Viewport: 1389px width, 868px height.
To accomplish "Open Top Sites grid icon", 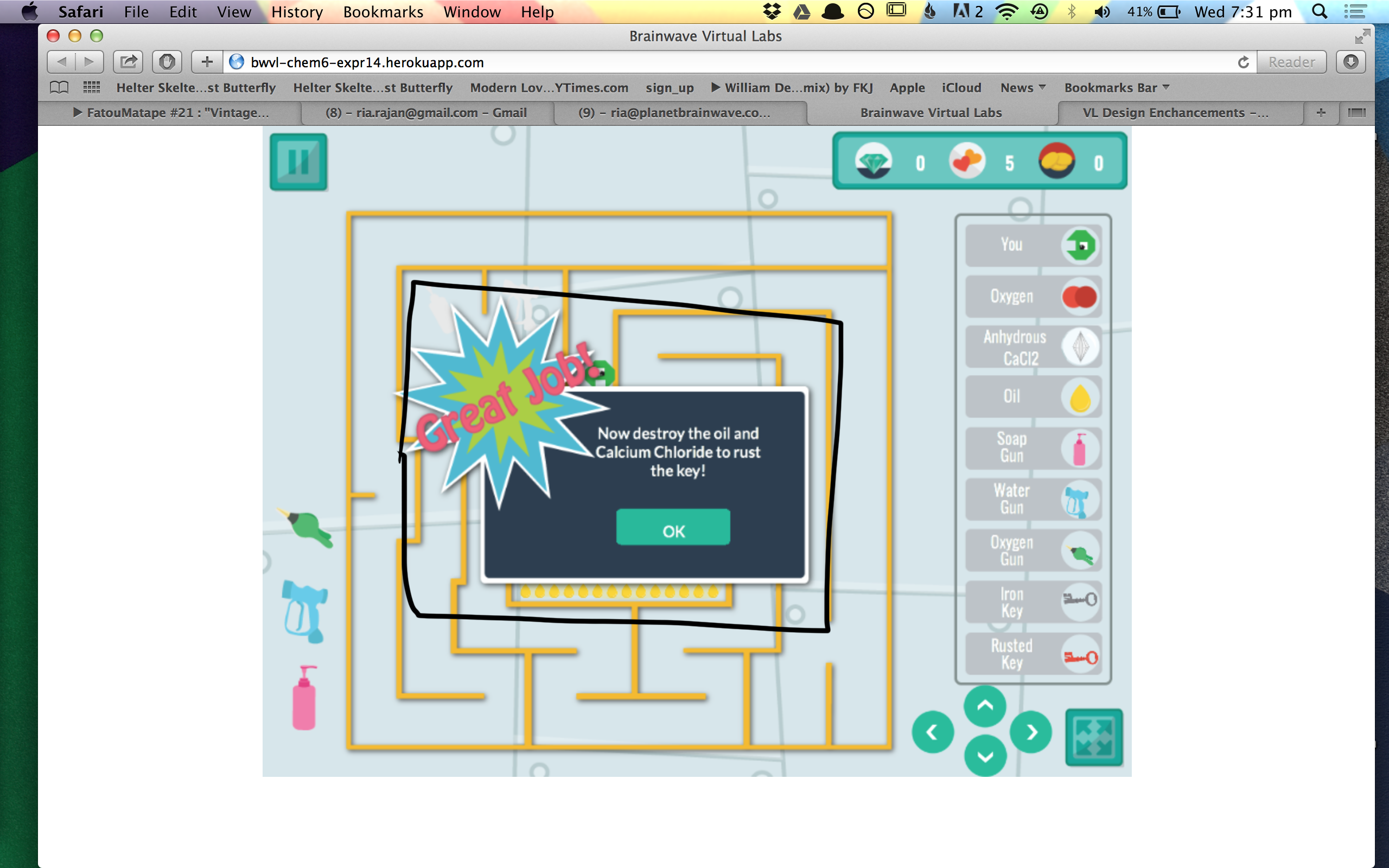I will pyautogui.click(x=92, y=88).
